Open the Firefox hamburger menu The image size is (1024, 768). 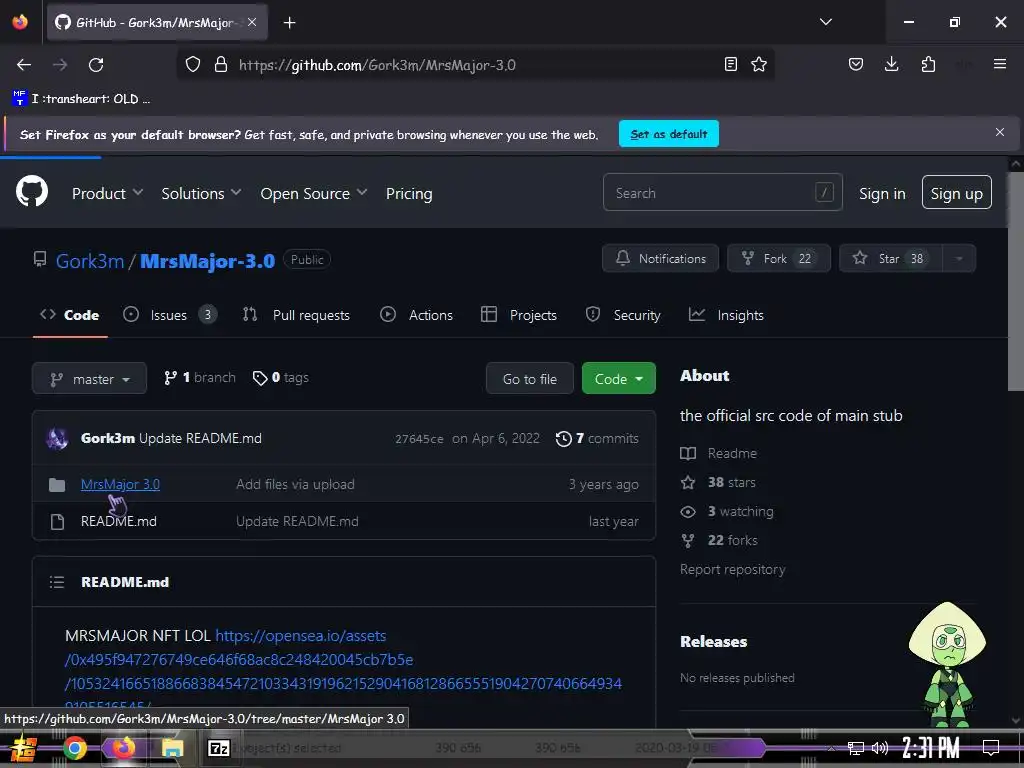pyautogui.click(x=1000, y=64)
